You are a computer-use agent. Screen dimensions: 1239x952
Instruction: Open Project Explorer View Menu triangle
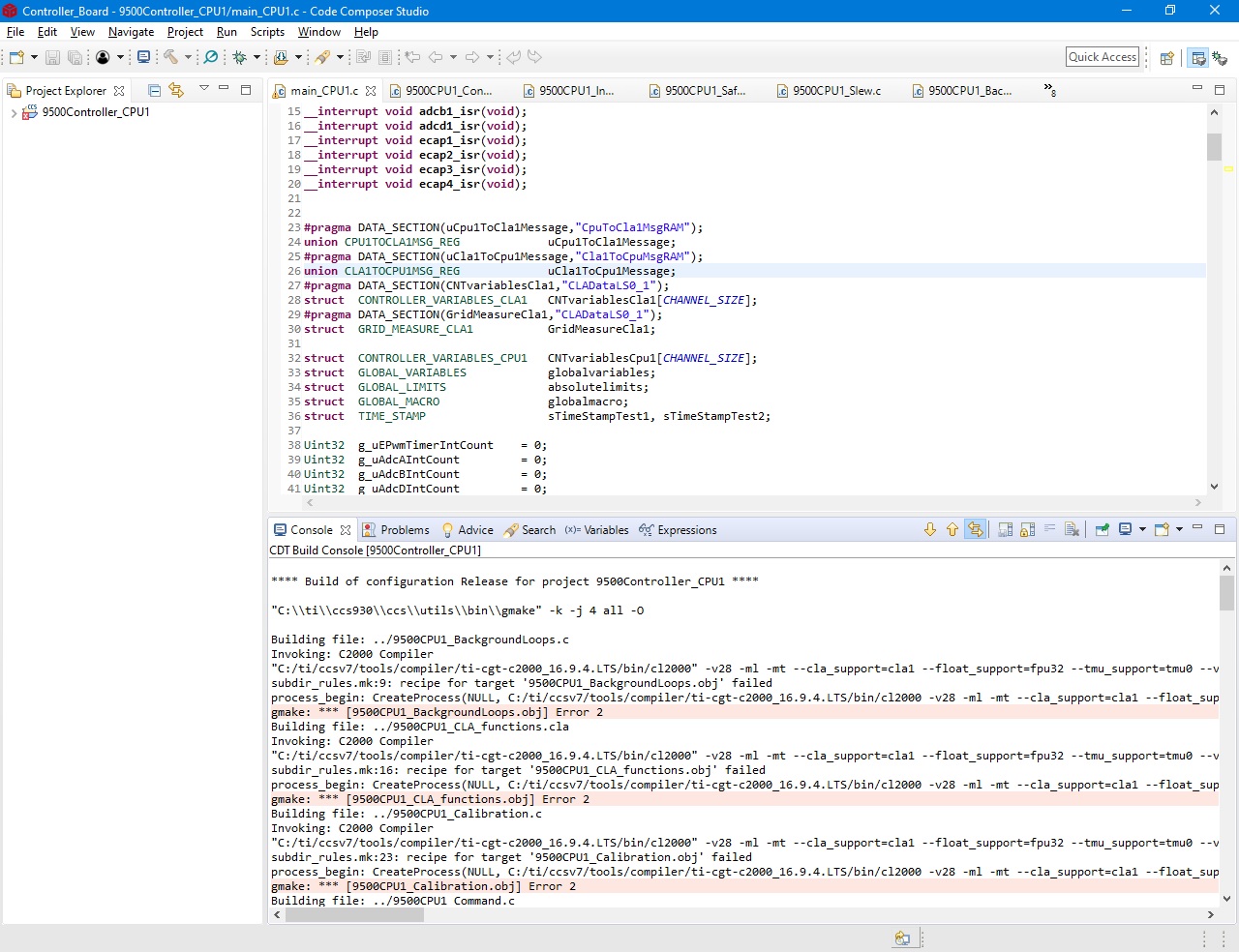(x=204, y=88)
